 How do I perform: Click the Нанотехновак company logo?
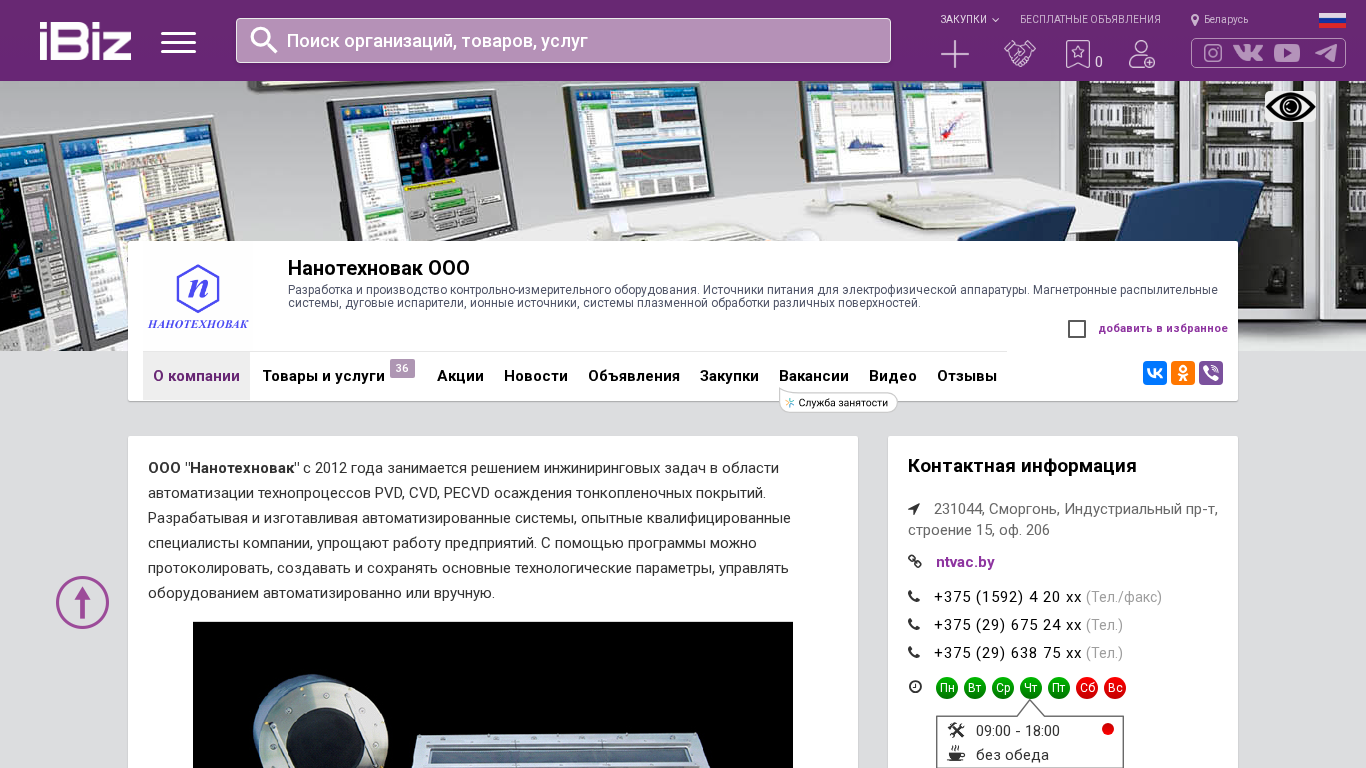click(x=198, y=297)
